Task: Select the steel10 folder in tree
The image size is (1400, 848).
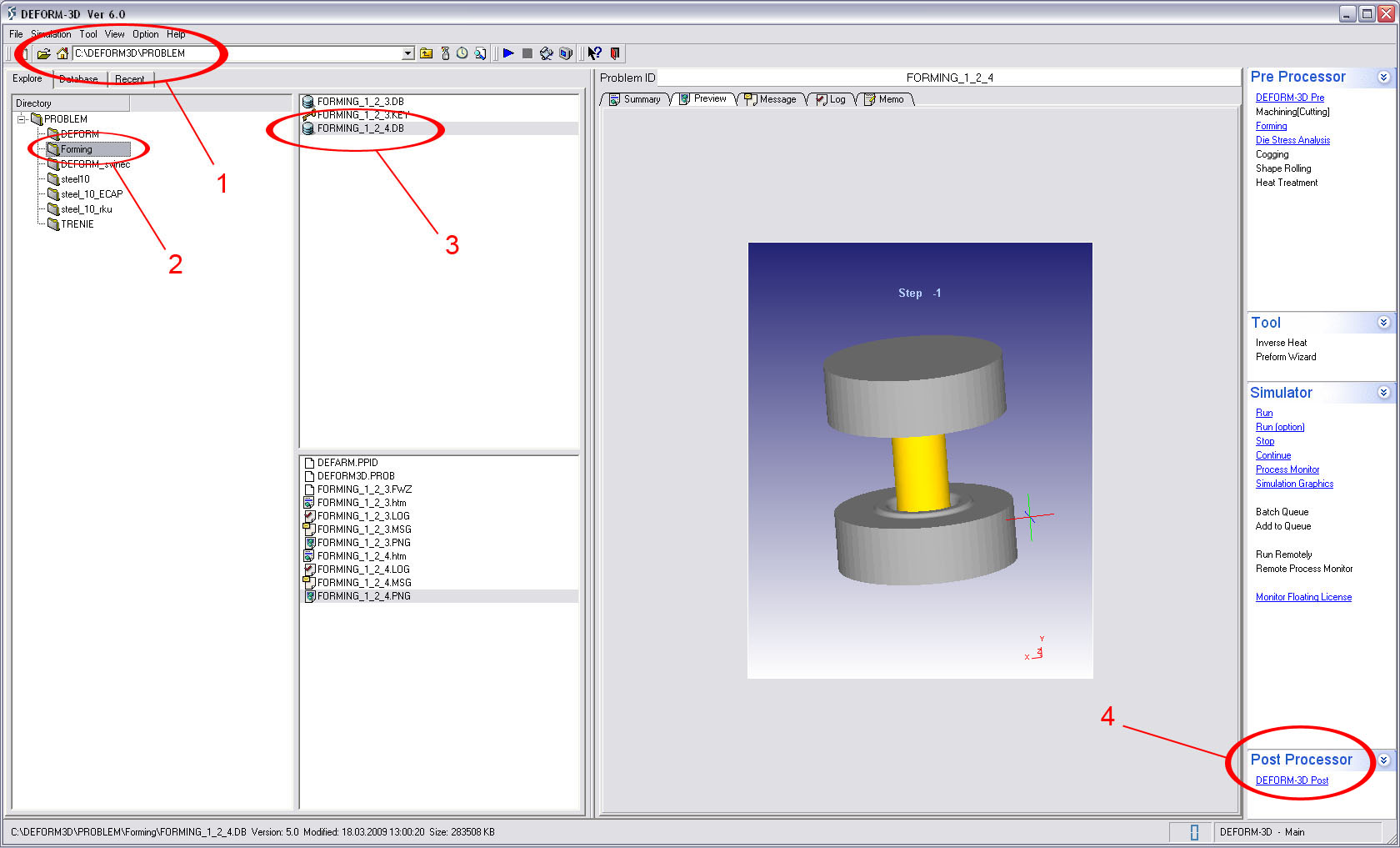Action: (x=68, y=179)
